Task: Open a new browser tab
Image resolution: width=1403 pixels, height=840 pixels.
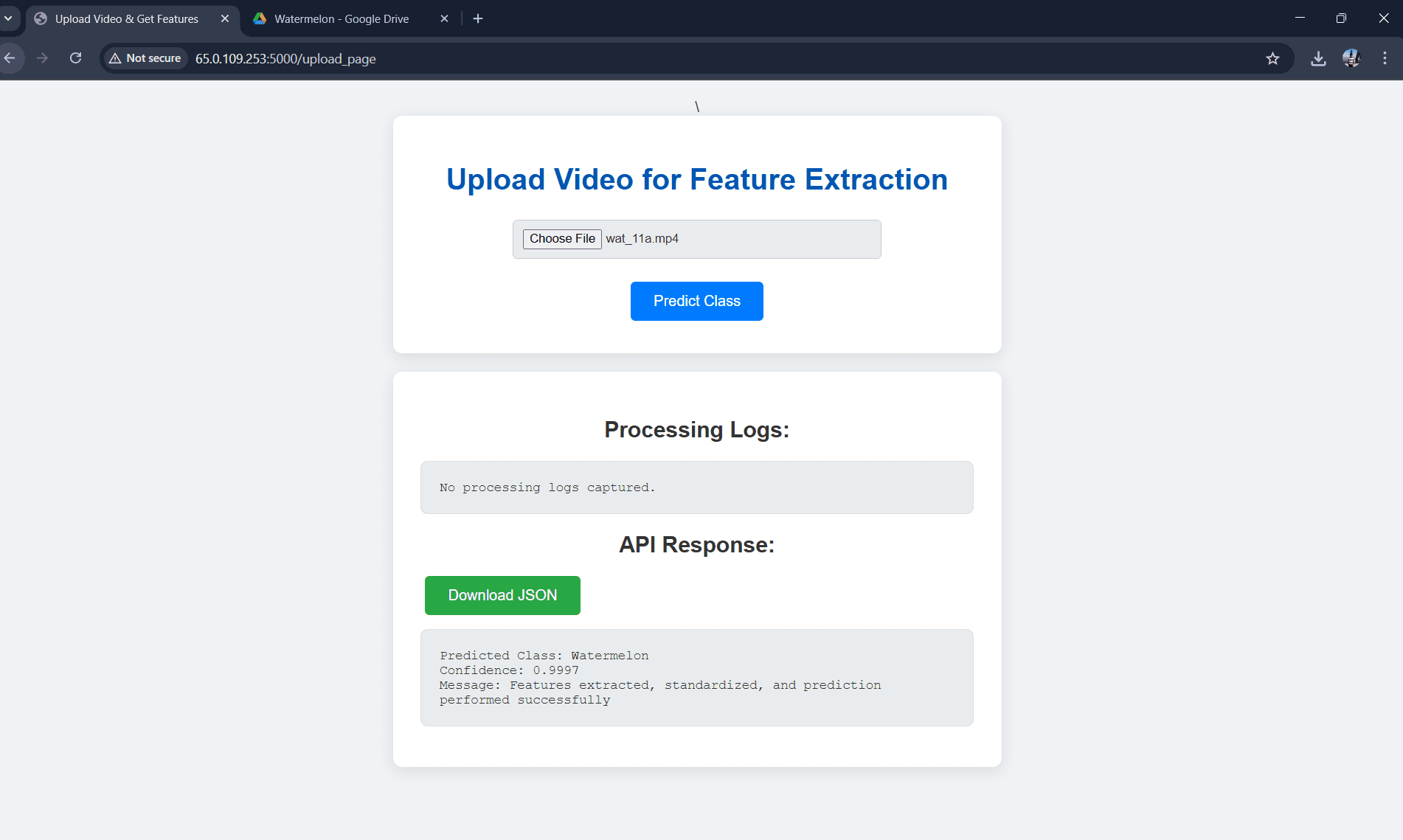Action: (x=478, y=18)
